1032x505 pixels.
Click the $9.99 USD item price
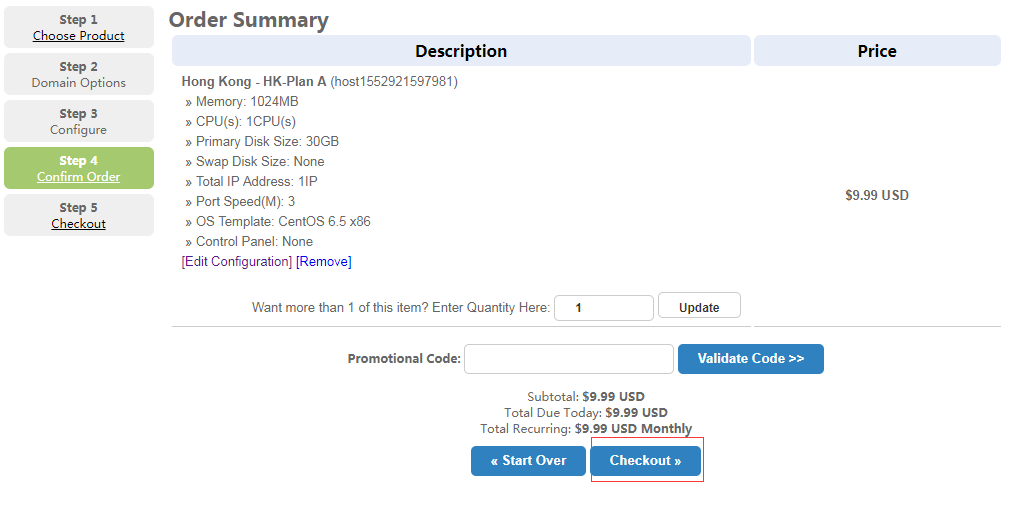click(877, 196)
